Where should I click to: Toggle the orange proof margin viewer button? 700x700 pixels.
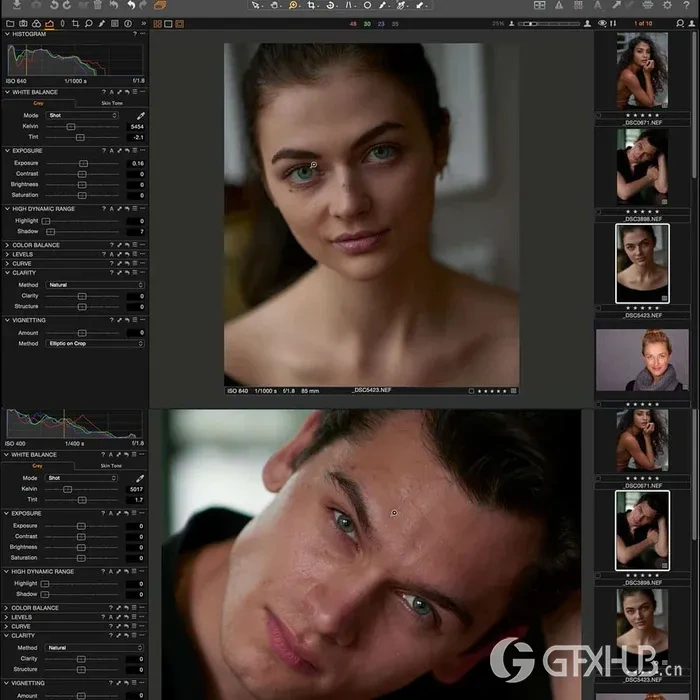point(179,24)
